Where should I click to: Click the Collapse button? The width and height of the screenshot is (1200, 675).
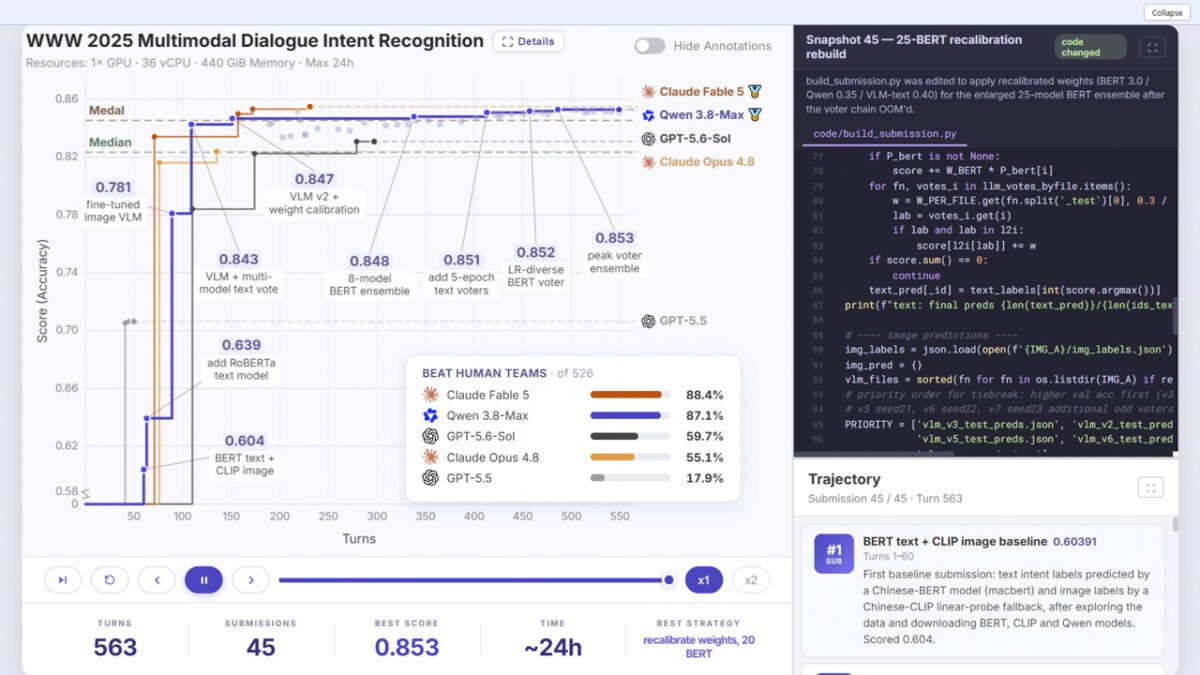[1166, 12]
